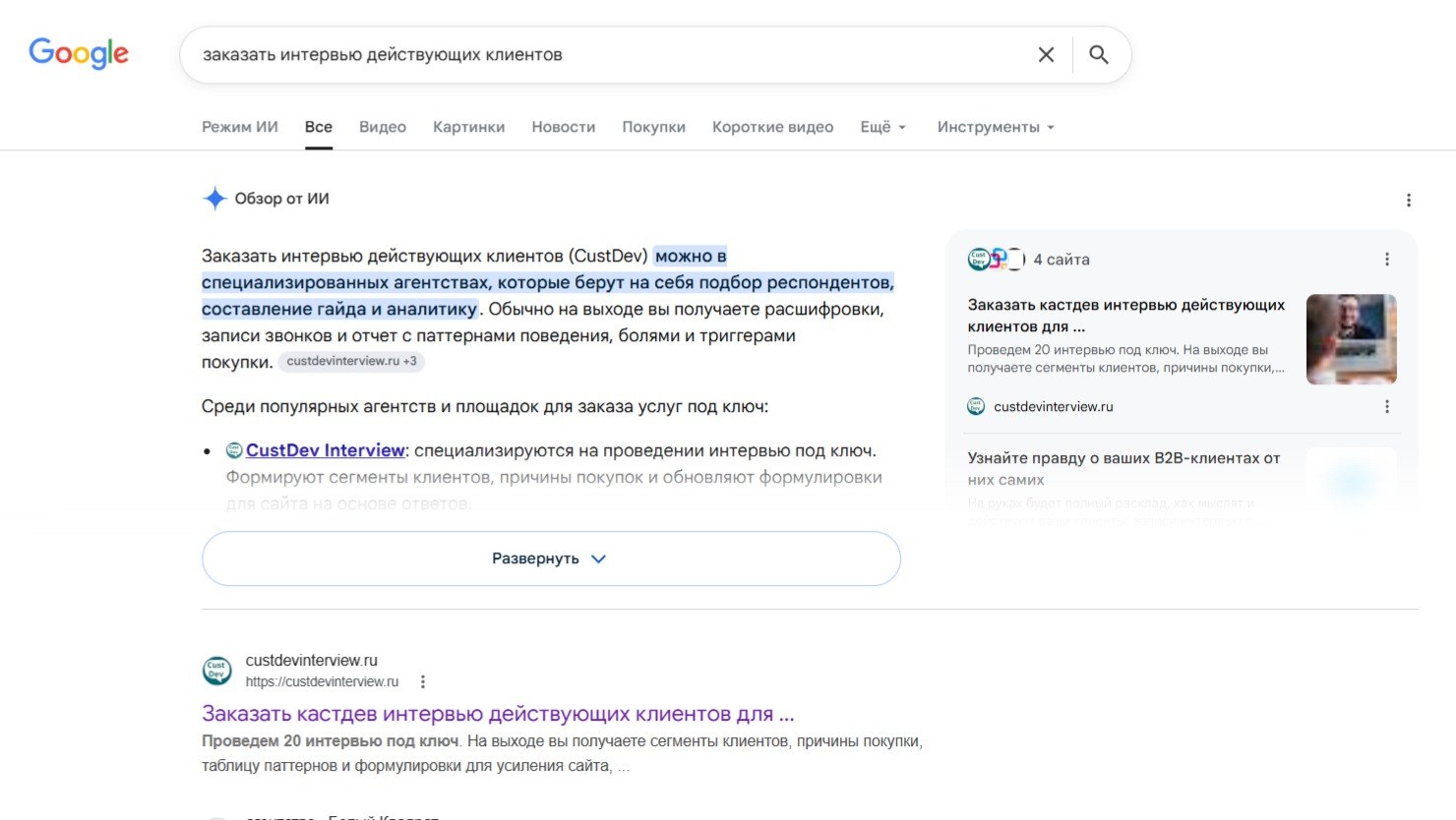Click the magnifier search icon
This screenshot has width=1456, height=820.
pyautogui.click(x=1099, y=55)
